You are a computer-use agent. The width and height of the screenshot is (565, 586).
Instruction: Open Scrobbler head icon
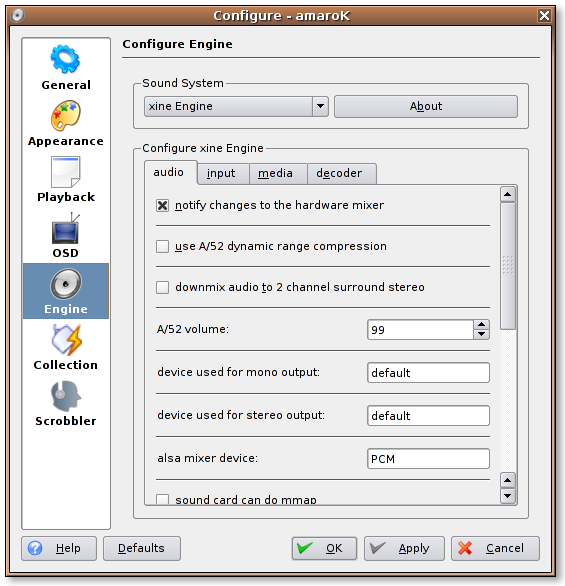tap(65, 396)
